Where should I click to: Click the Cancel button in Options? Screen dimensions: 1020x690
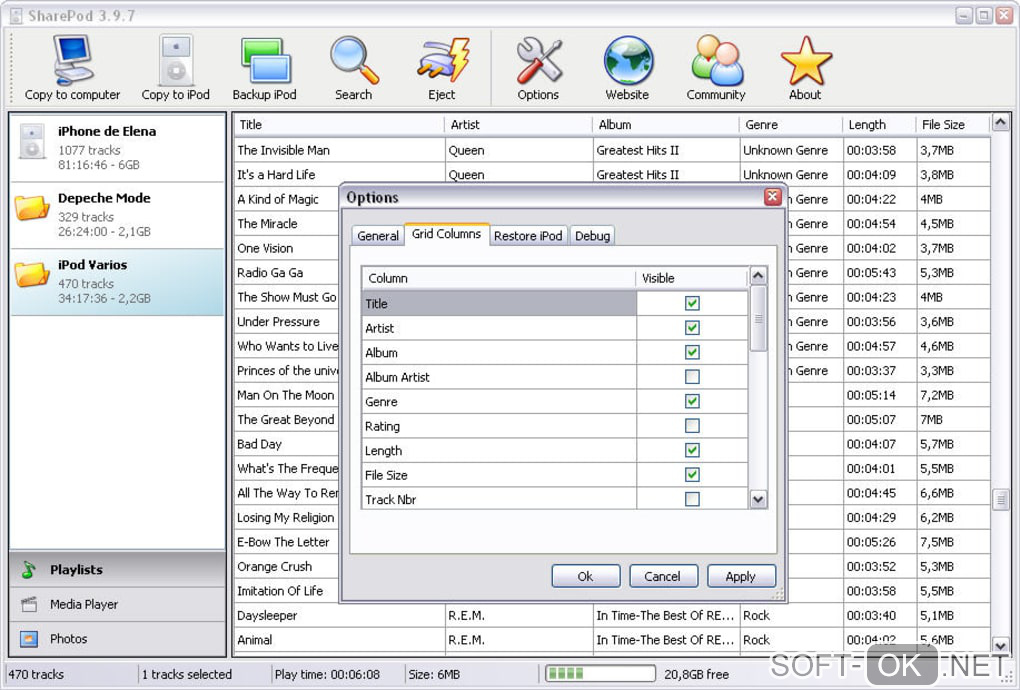(662, 576)
